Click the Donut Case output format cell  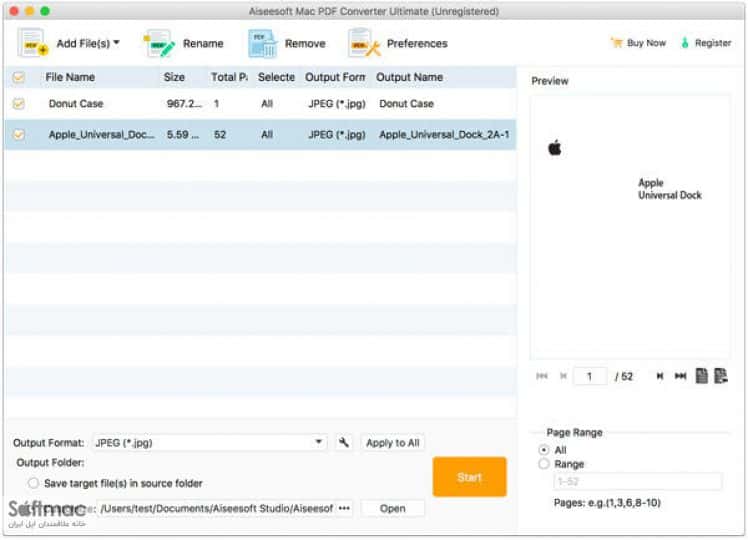click(x=337, y=104)
